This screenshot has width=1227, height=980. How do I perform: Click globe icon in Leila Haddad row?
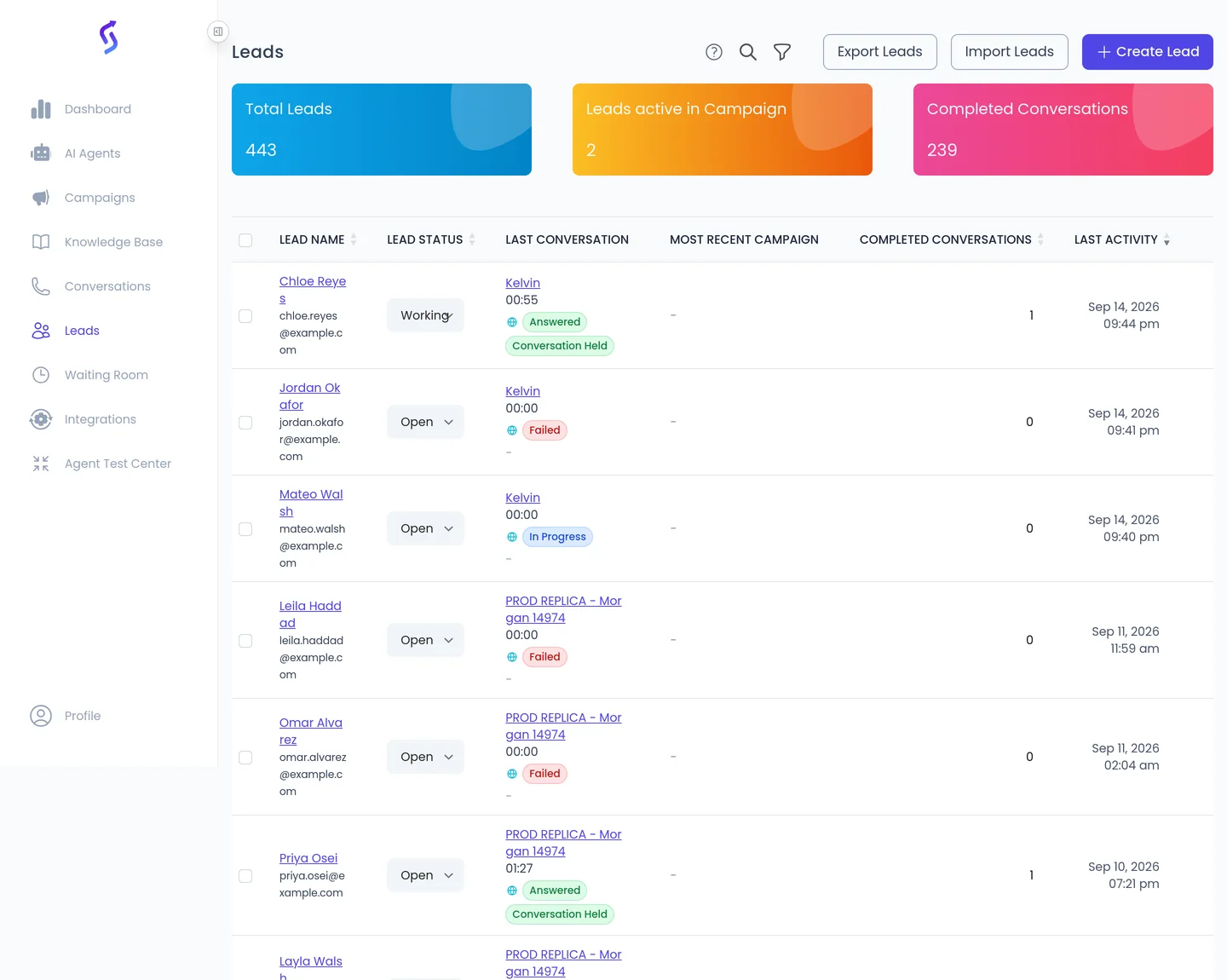(x=512, y=657)
